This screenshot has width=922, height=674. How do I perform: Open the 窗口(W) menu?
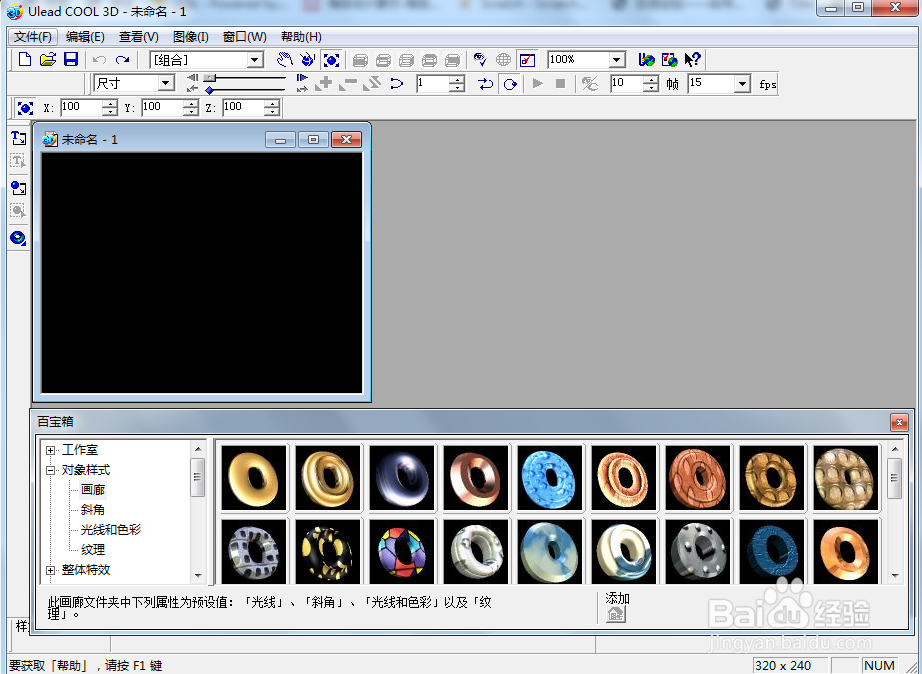click(245, 36)
